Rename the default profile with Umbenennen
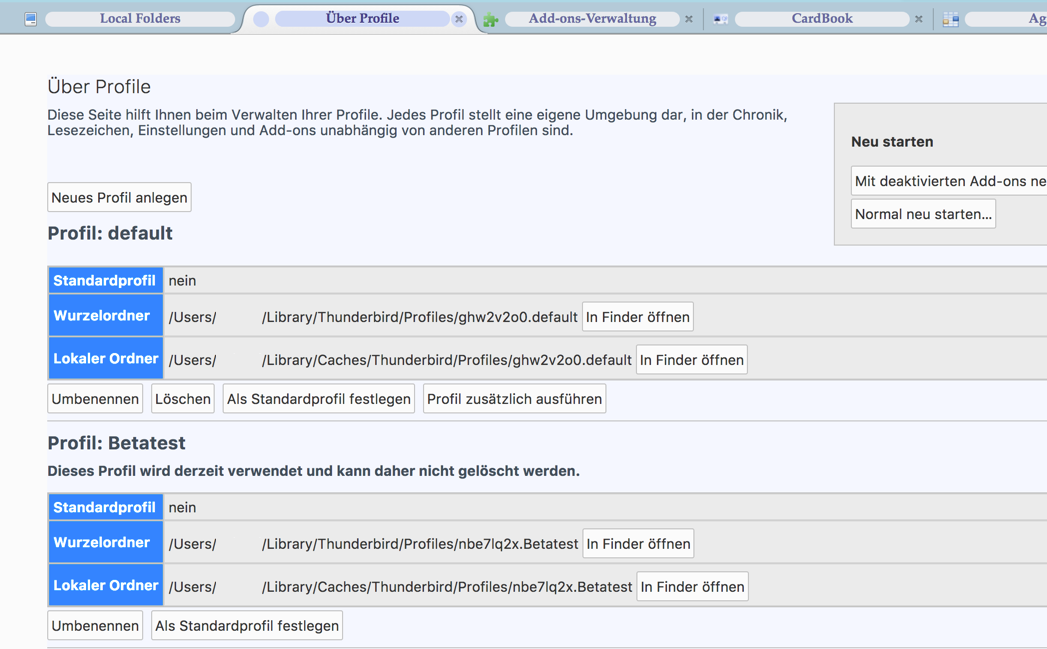 tap(95, 399)
